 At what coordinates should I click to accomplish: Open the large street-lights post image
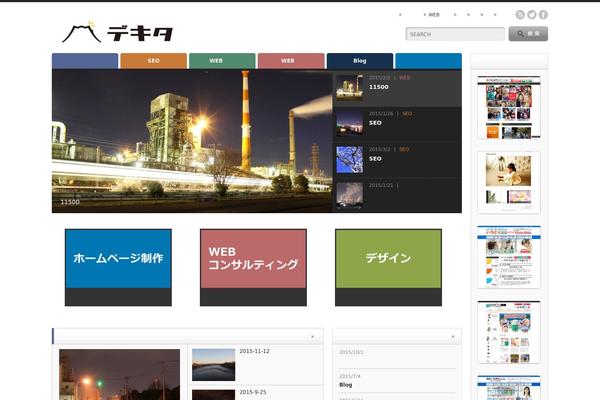pos(119,374)
